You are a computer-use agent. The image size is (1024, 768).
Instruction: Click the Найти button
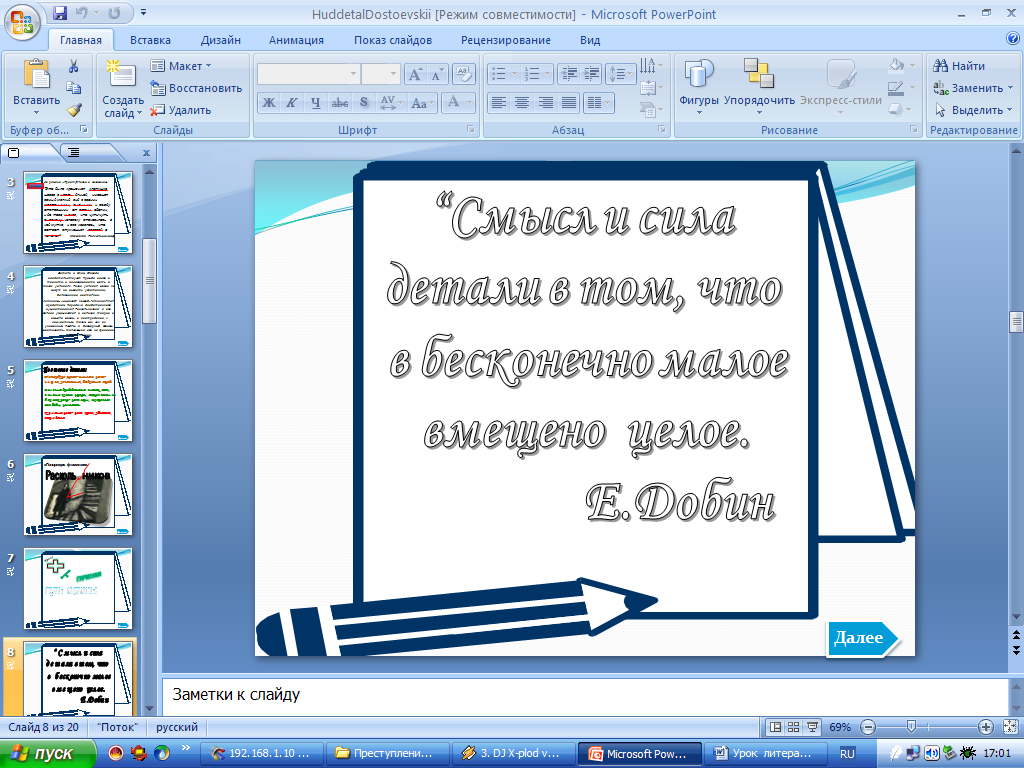tap(959, 66)
